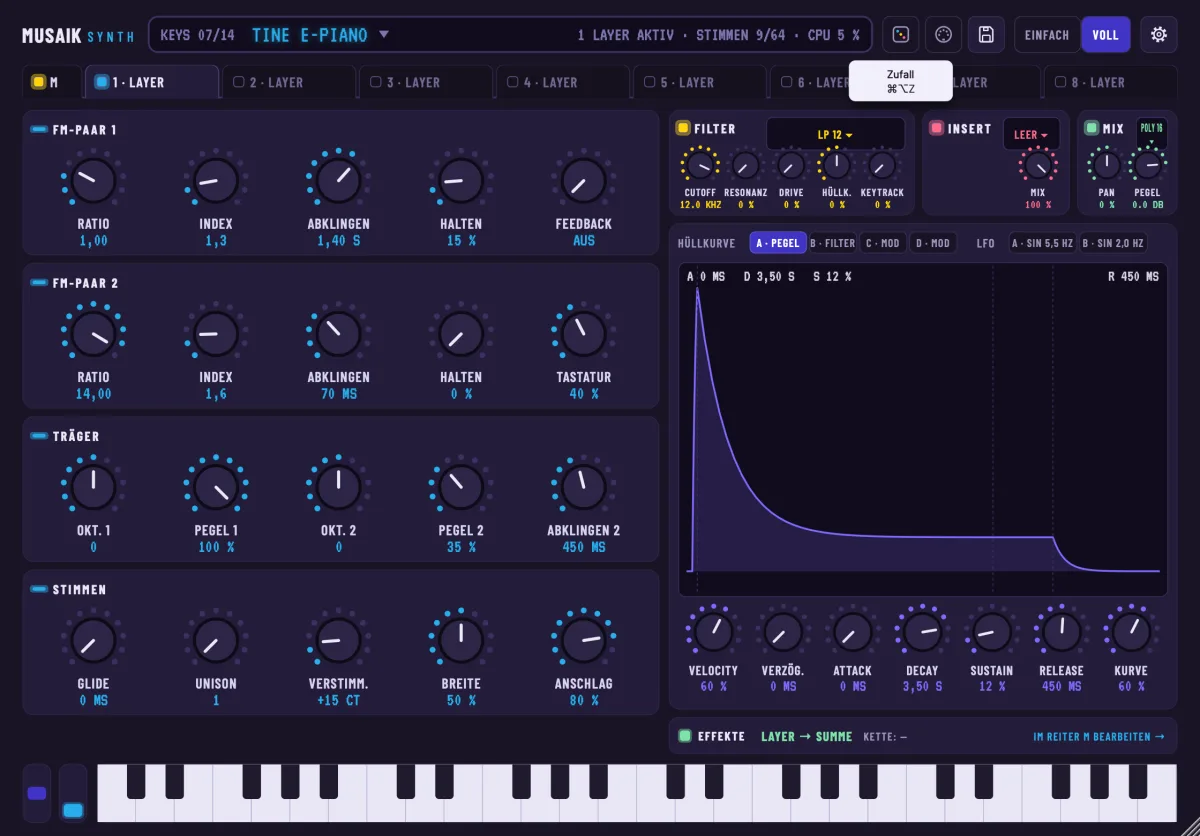1200x836 pixels.
Task: Click the PEGEL 1 carrier knob
Action: point(216,487)
